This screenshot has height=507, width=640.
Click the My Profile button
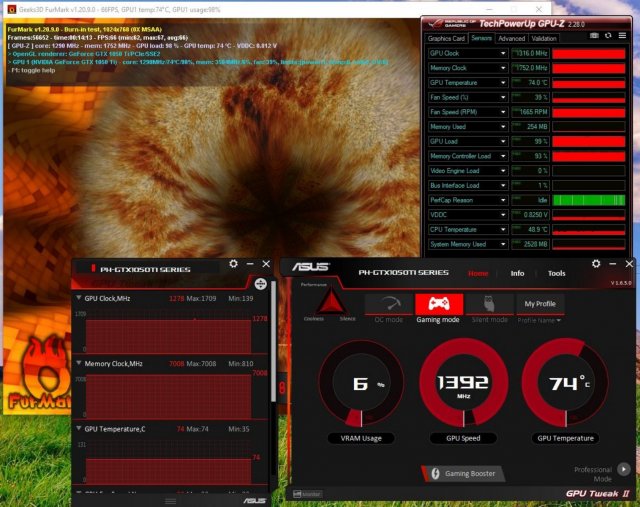539,303
